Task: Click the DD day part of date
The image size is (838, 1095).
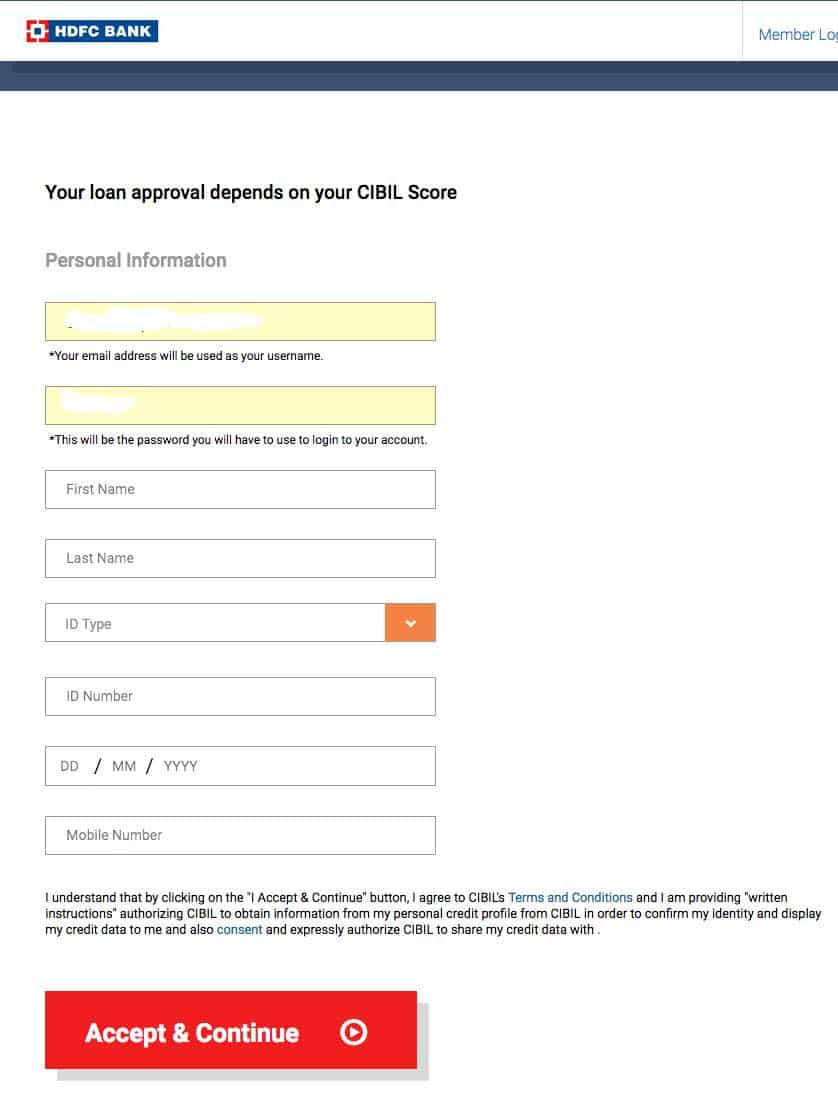Action: [x=69, y=766]
